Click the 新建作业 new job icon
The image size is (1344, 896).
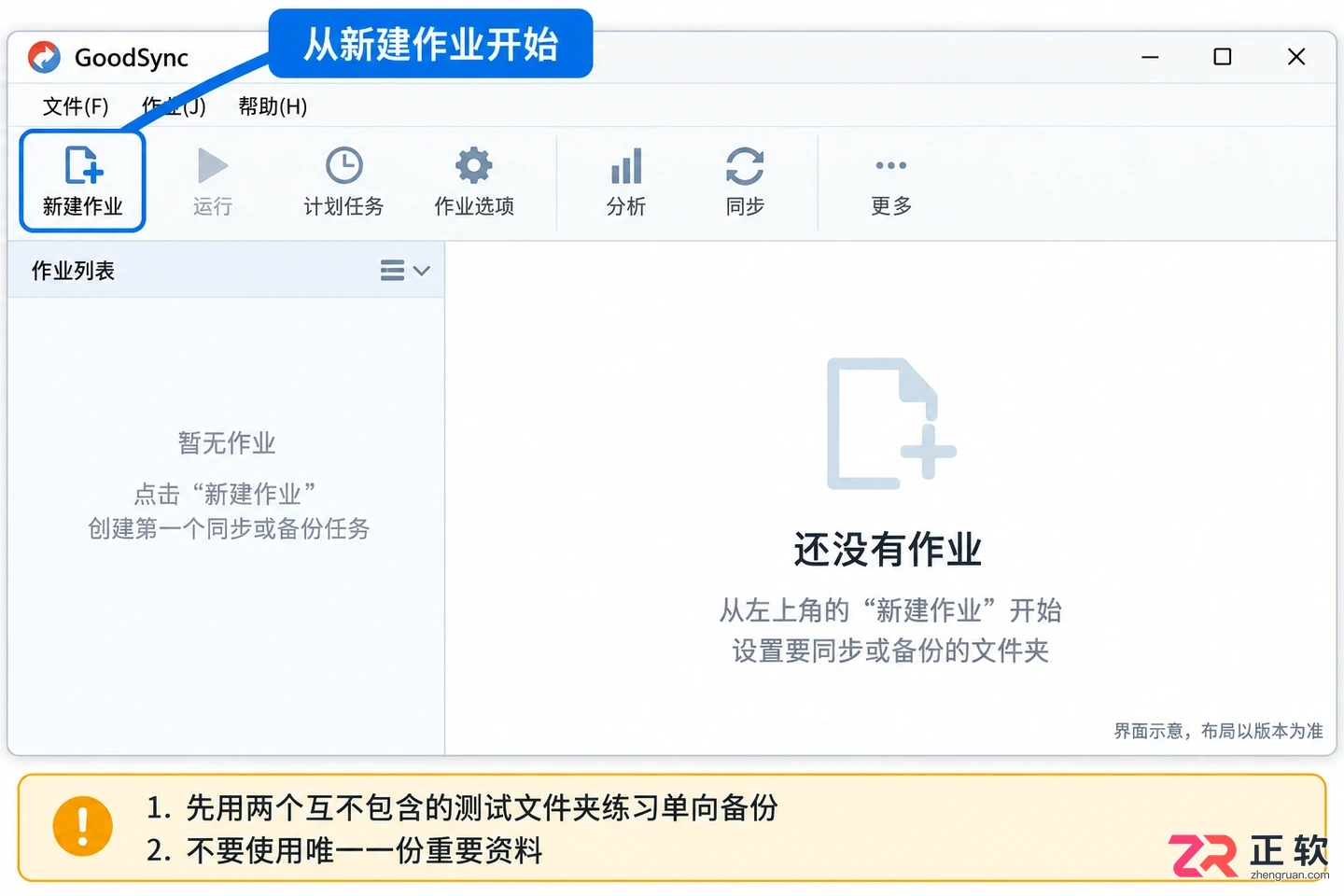tap(83, 165)
